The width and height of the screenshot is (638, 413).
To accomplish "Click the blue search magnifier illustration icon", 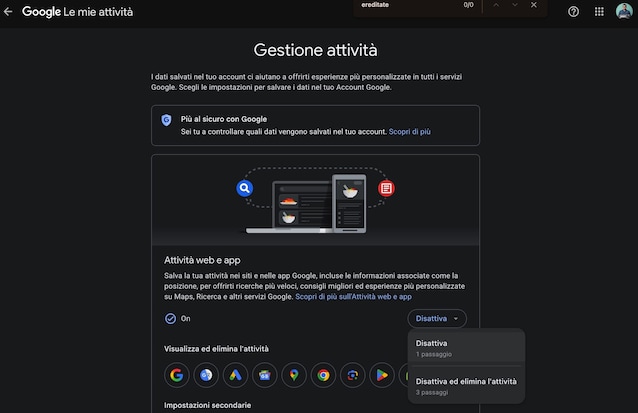I will pyautogui.click(x=245, y=188).
